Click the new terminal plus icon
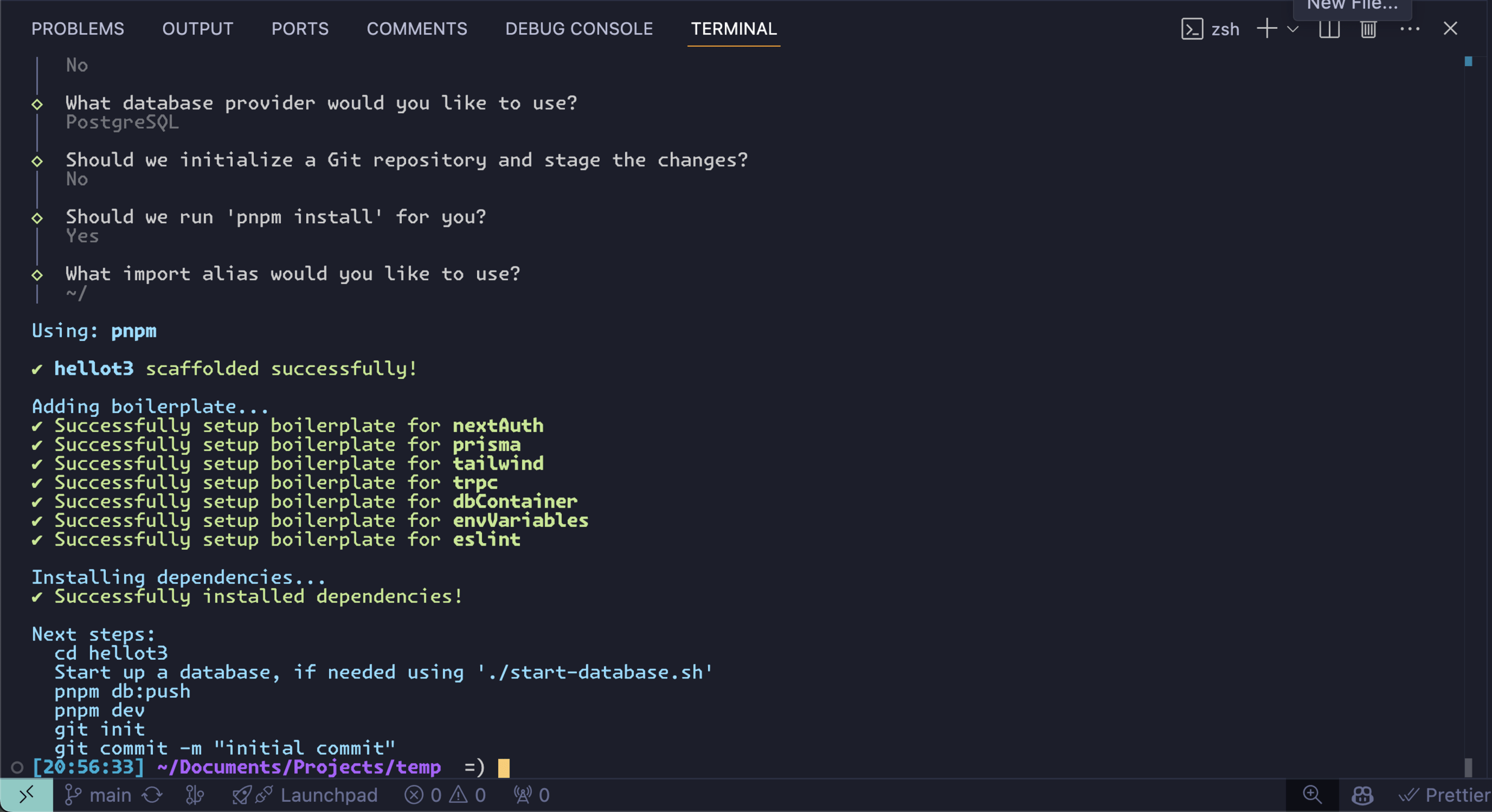The width and height of the screenshot is (1492, 812). click(1266, 28)
